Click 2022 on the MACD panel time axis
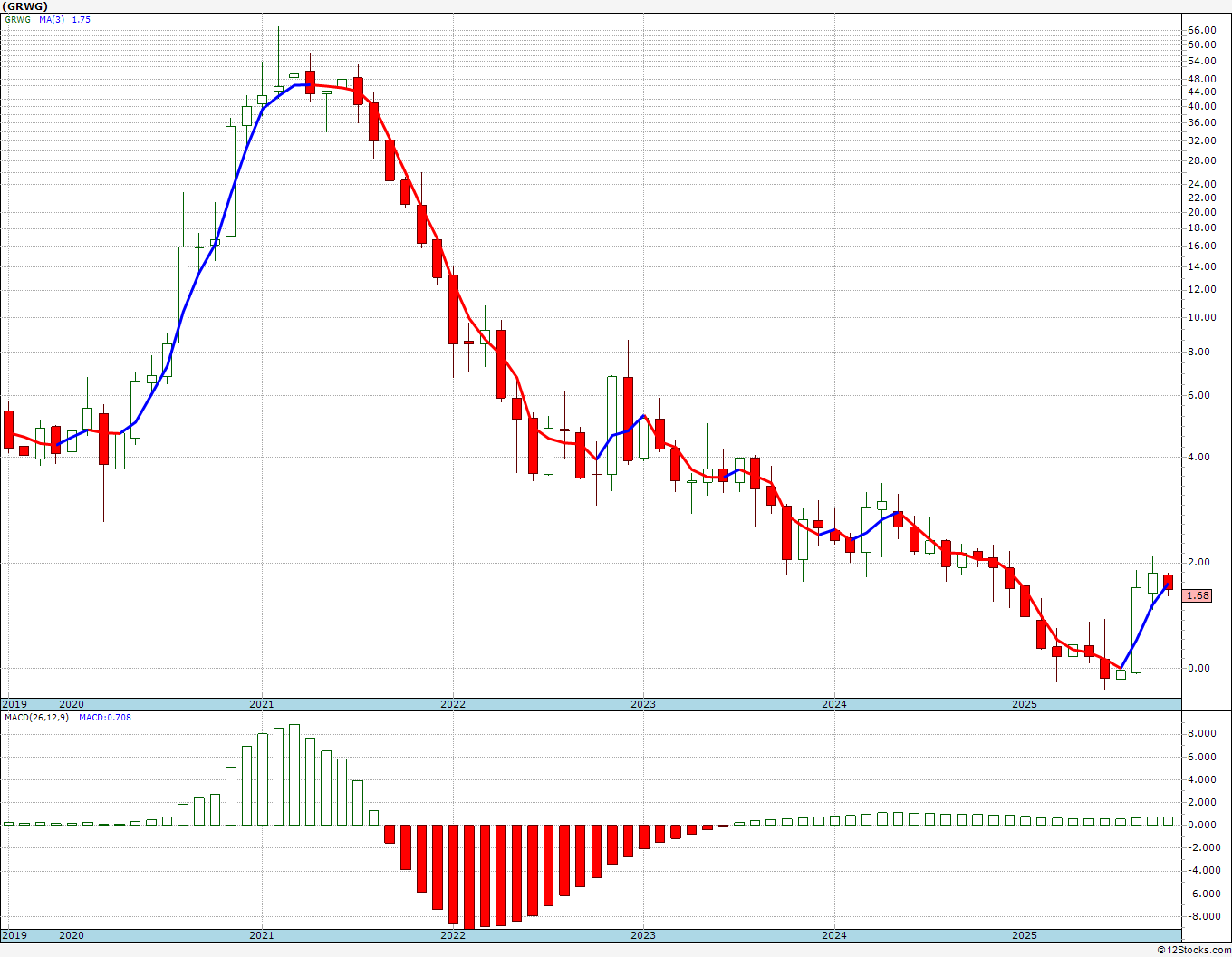Viewport: 1232px width, 957px height. (453, 935)
